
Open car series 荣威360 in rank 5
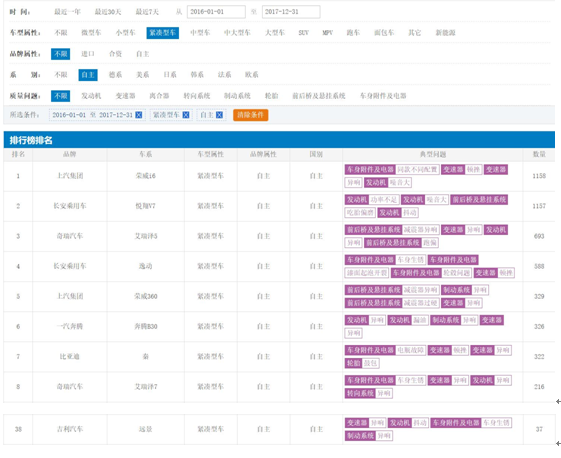[146, 296]
